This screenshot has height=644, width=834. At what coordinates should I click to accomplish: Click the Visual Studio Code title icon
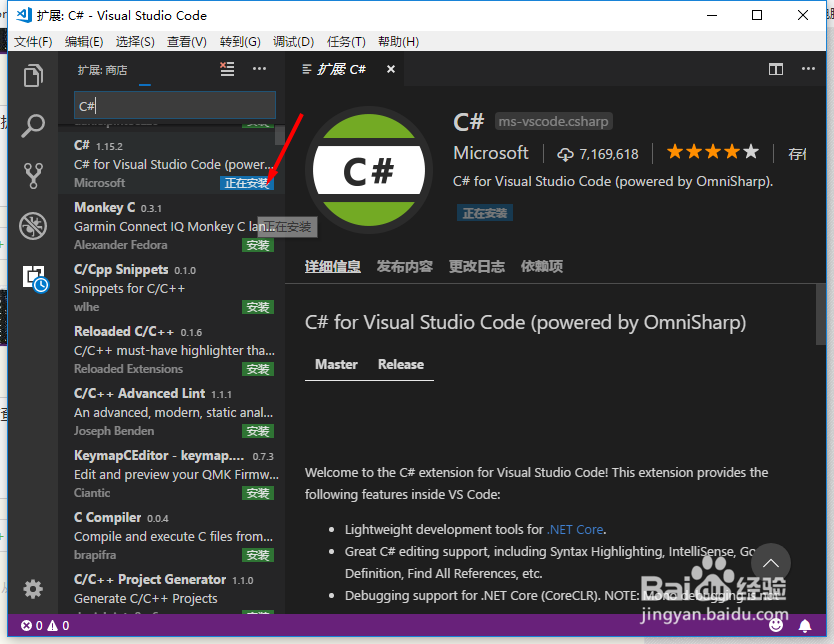[x=24, y=15]
